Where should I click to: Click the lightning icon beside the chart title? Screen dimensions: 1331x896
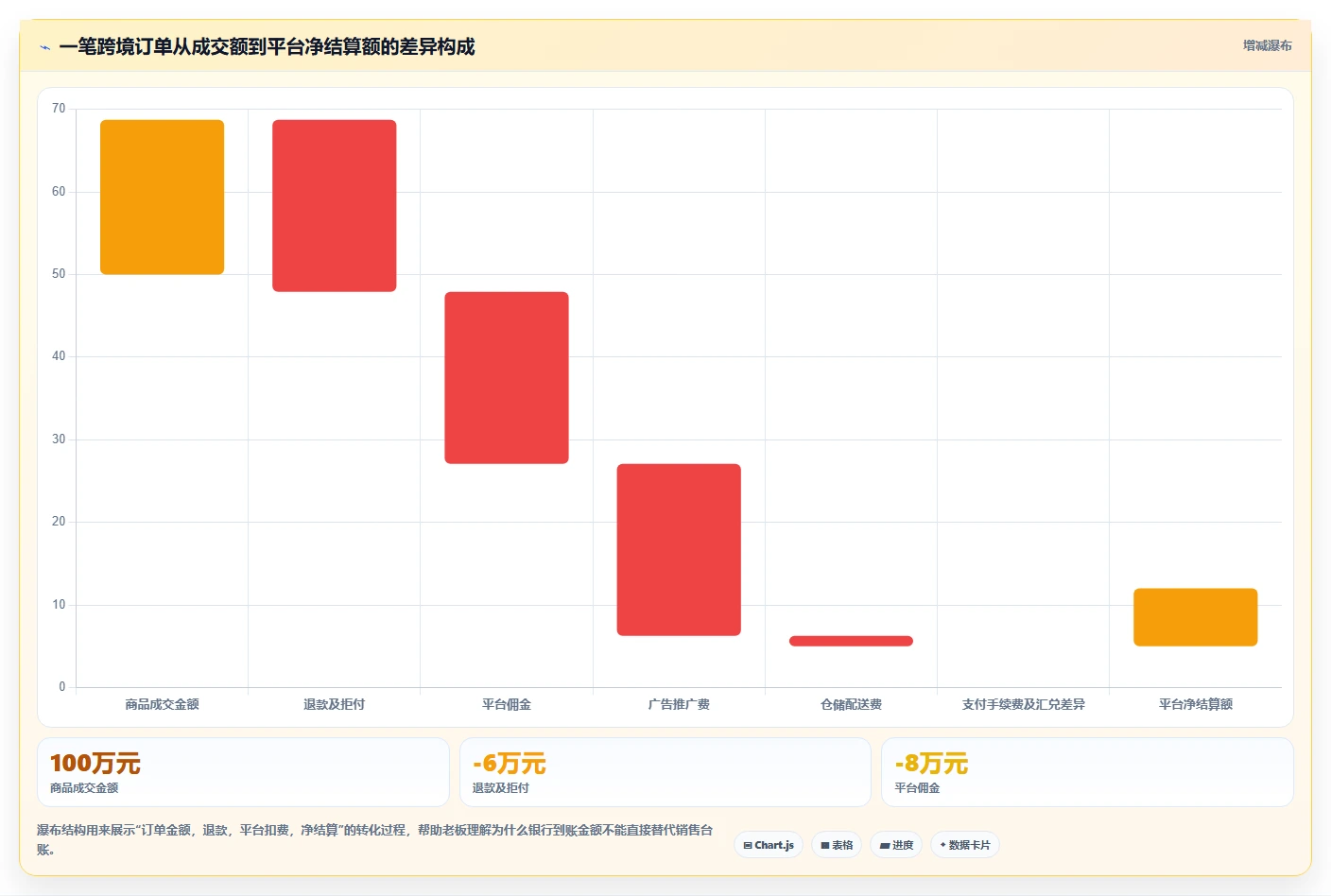44,47
